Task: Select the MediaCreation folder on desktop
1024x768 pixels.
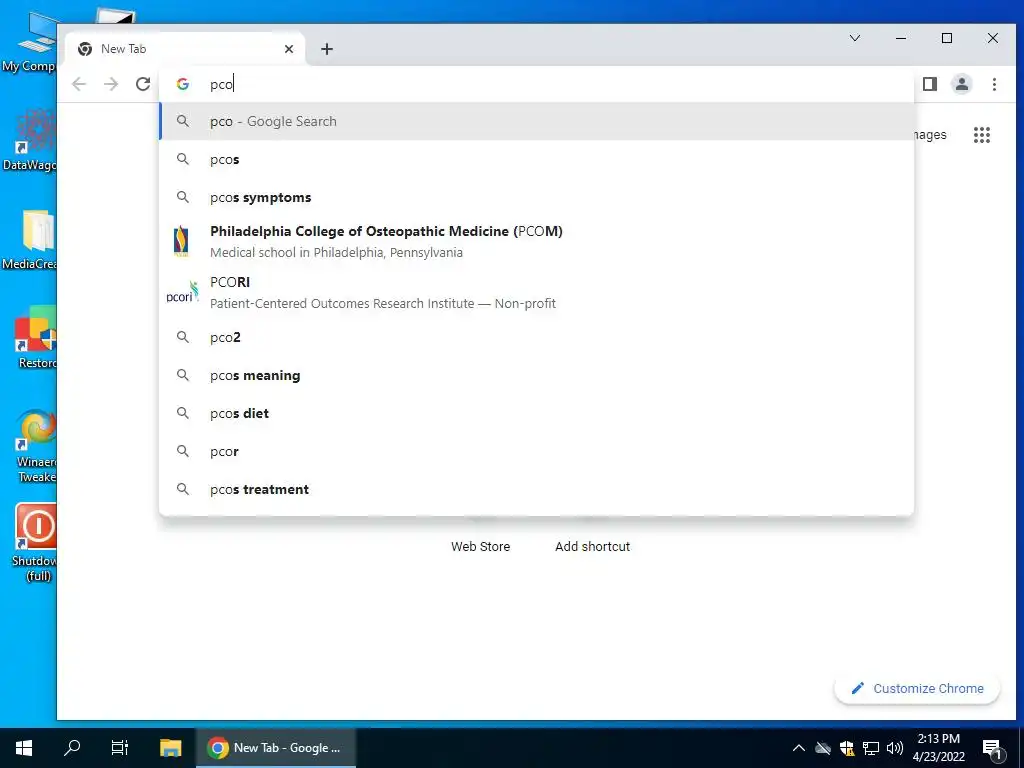Action: [29, 240]
